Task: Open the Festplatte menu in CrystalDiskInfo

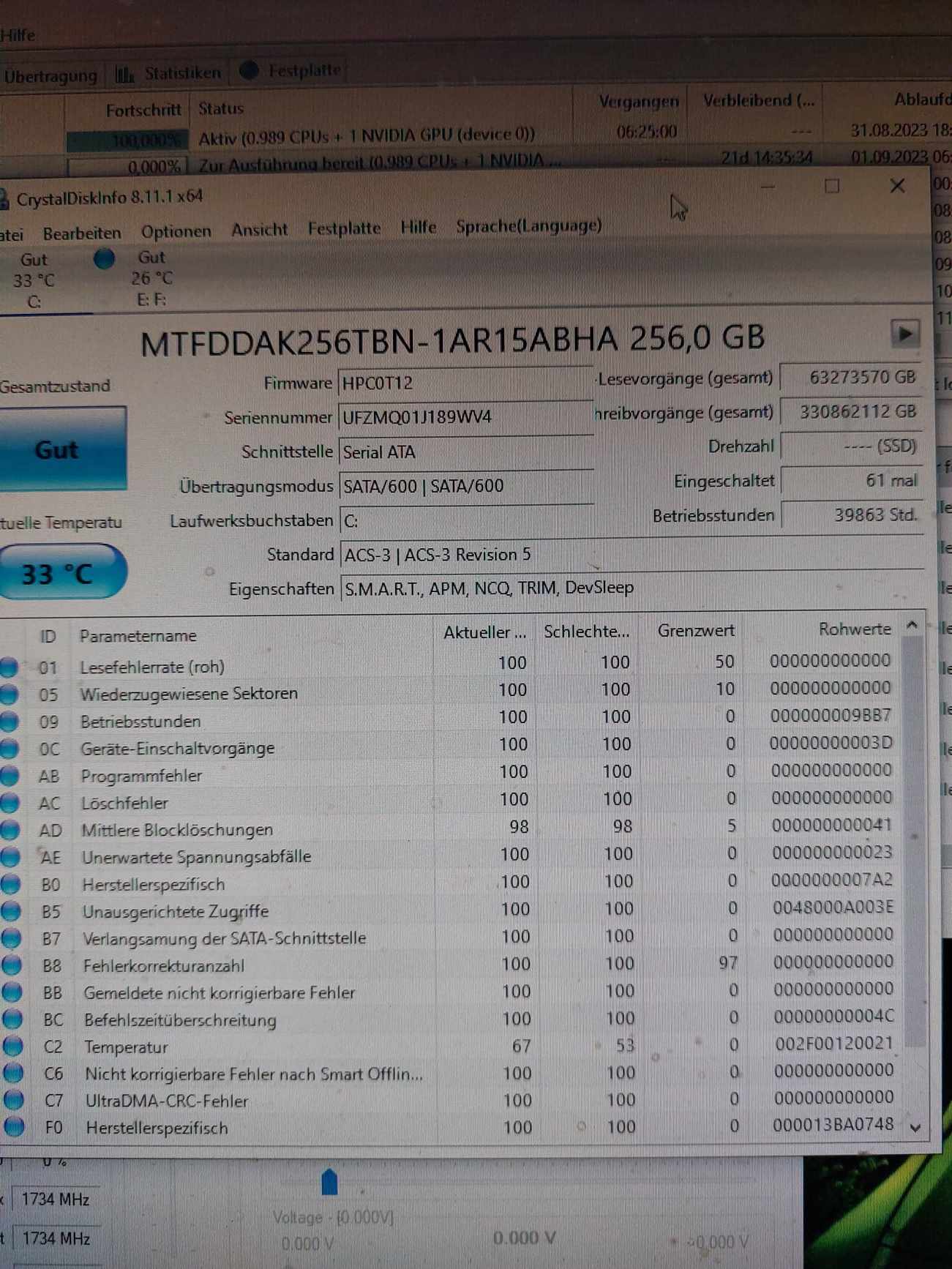Action: coord(344,228)
